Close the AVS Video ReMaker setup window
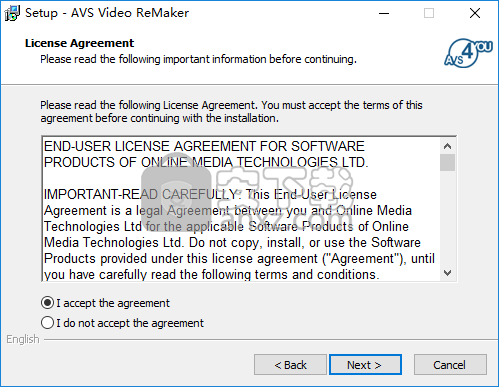Screen dimensions: 499x387 click(x=475, y=13)
